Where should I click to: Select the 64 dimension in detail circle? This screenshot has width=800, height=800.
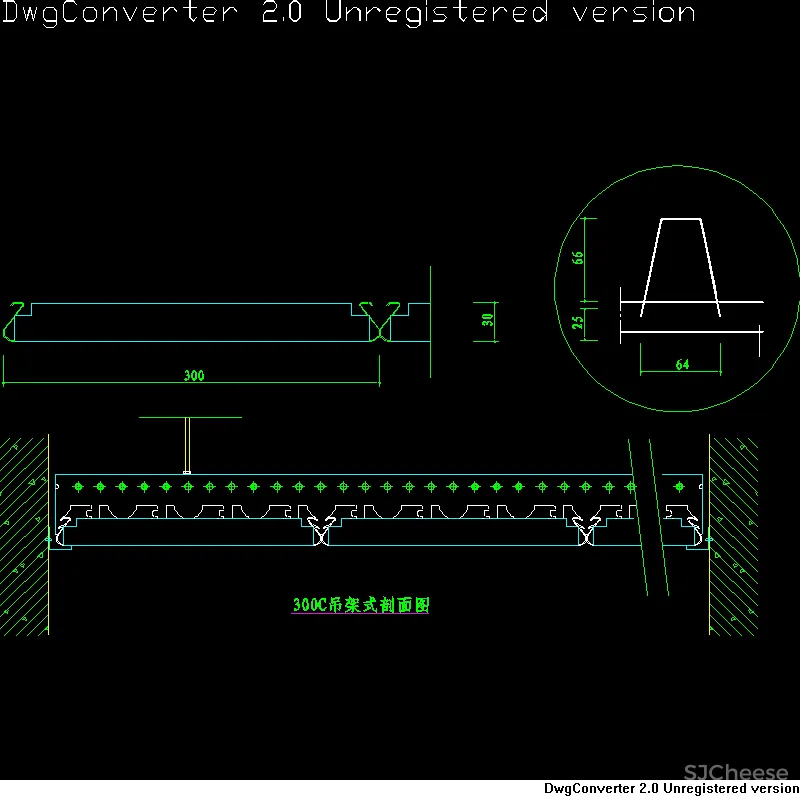682,365
